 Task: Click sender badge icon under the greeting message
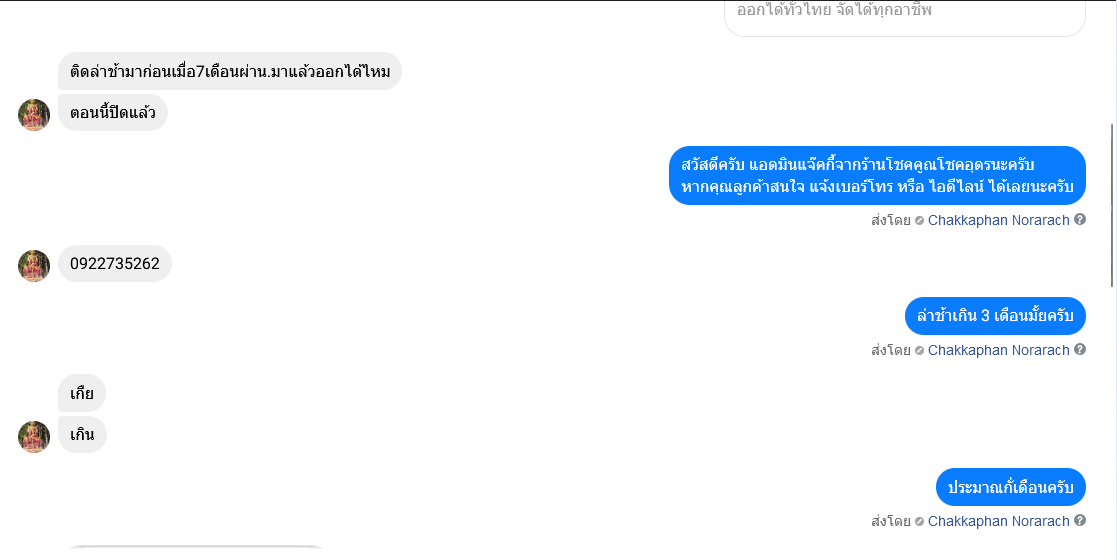tap(919, 221)
